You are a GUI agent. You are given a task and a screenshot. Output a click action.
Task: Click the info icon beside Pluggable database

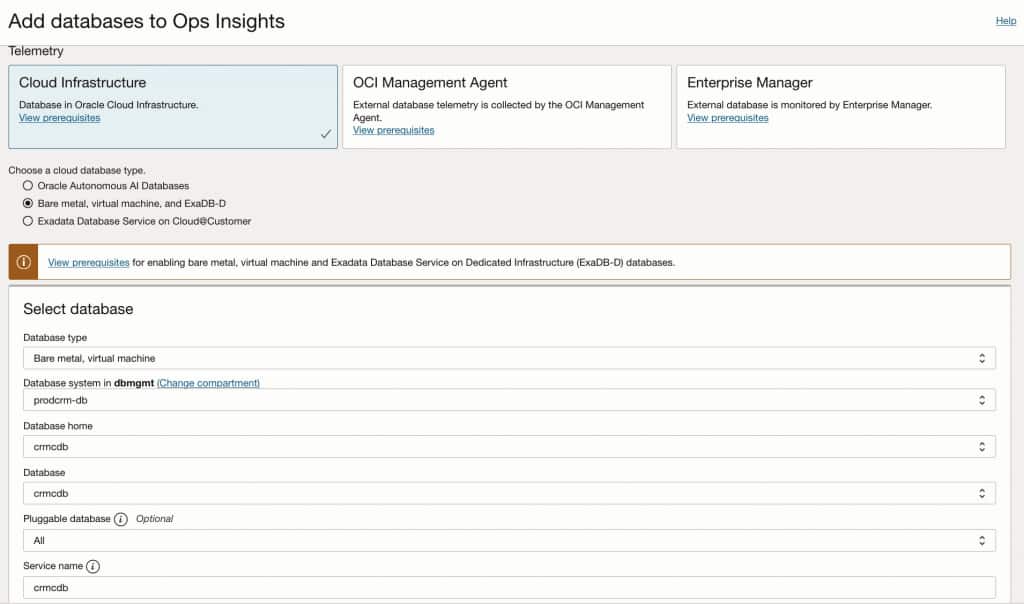coord(121,519)
